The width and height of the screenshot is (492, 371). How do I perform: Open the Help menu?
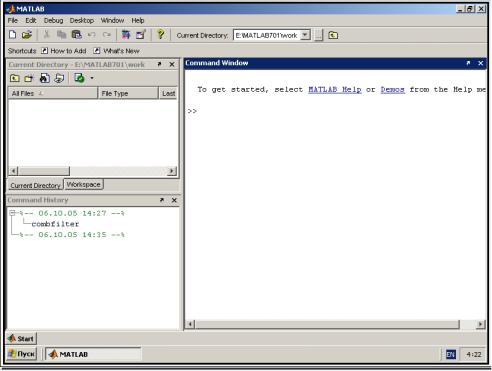coord(138,21)
